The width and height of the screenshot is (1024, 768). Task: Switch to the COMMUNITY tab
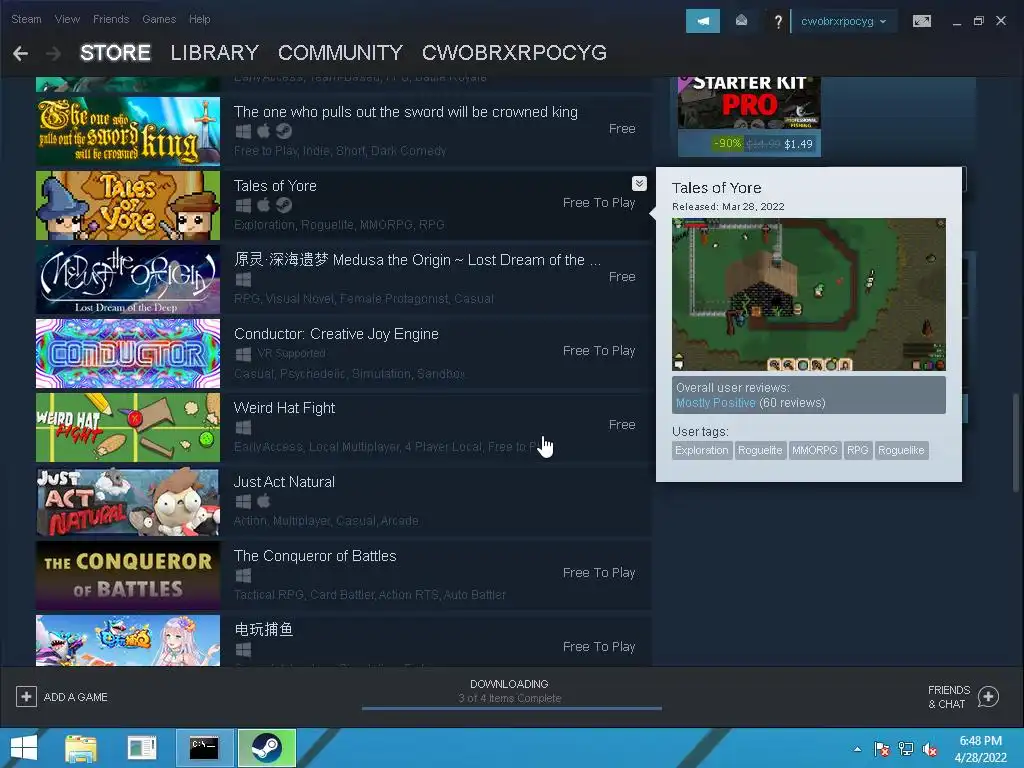(x=340, y=52)
